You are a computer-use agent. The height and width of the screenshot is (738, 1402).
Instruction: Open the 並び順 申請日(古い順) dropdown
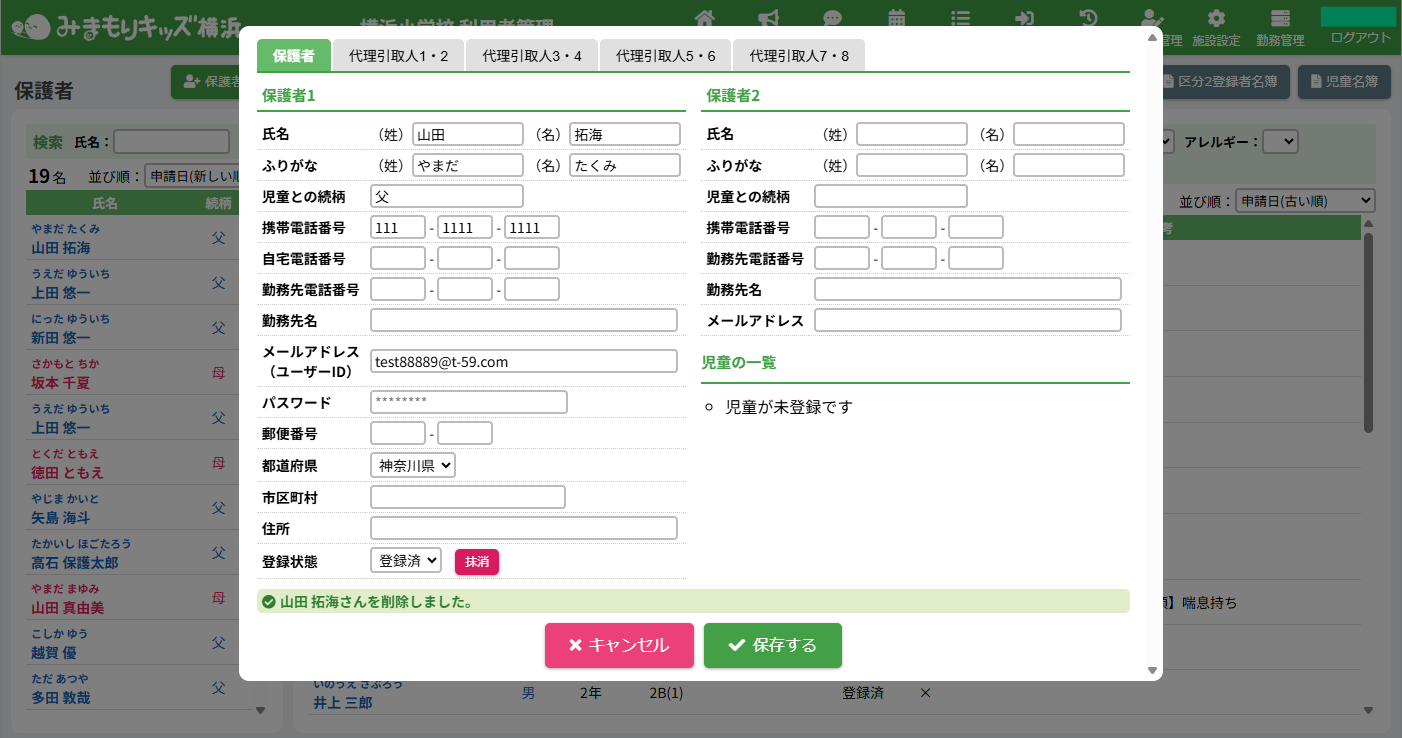[1305, 201]
